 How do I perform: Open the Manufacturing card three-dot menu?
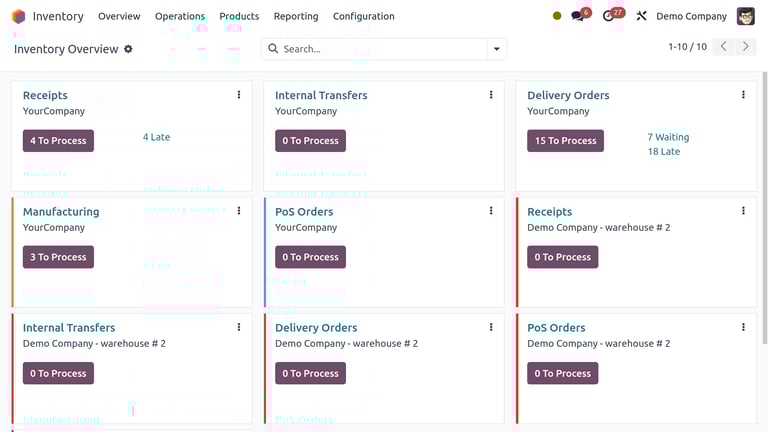[239, 211]
